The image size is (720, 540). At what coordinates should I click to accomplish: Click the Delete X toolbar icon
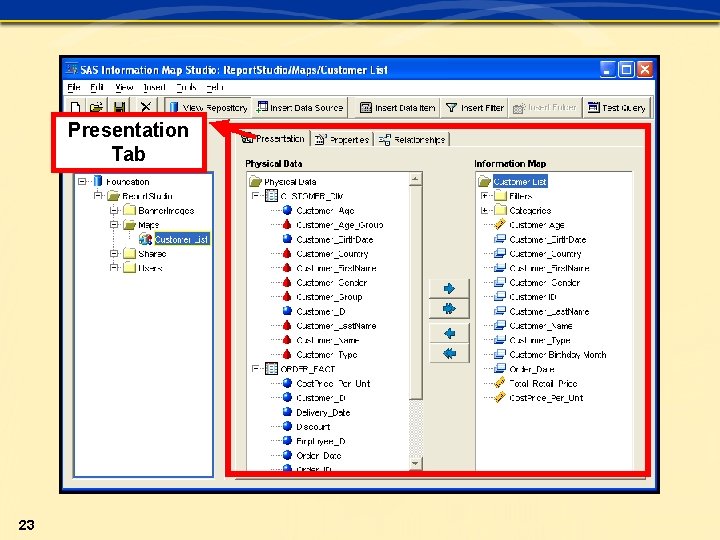coord(146,107)
